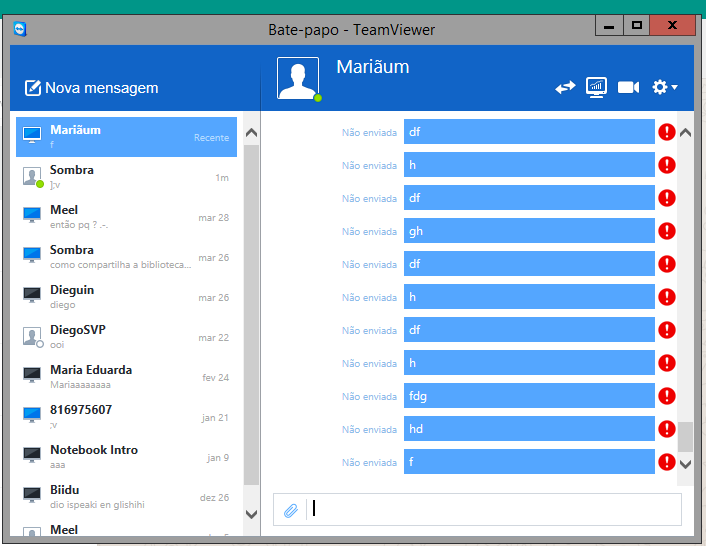Open the Dieguin conversation
706x546 pixels.
pos(127,297)
